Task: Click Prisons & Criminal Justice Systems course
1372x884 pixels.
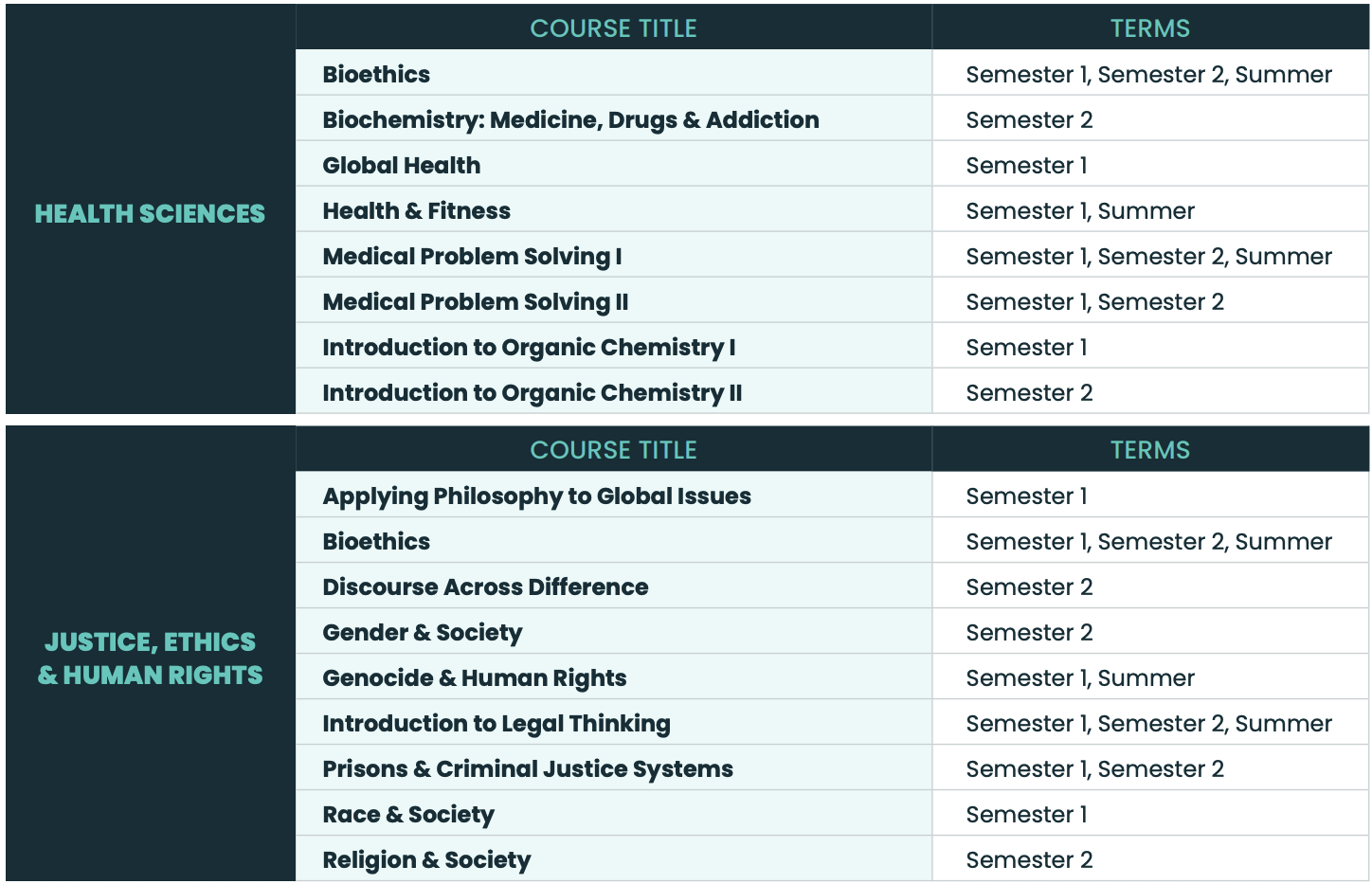Action: pos(527,769)
